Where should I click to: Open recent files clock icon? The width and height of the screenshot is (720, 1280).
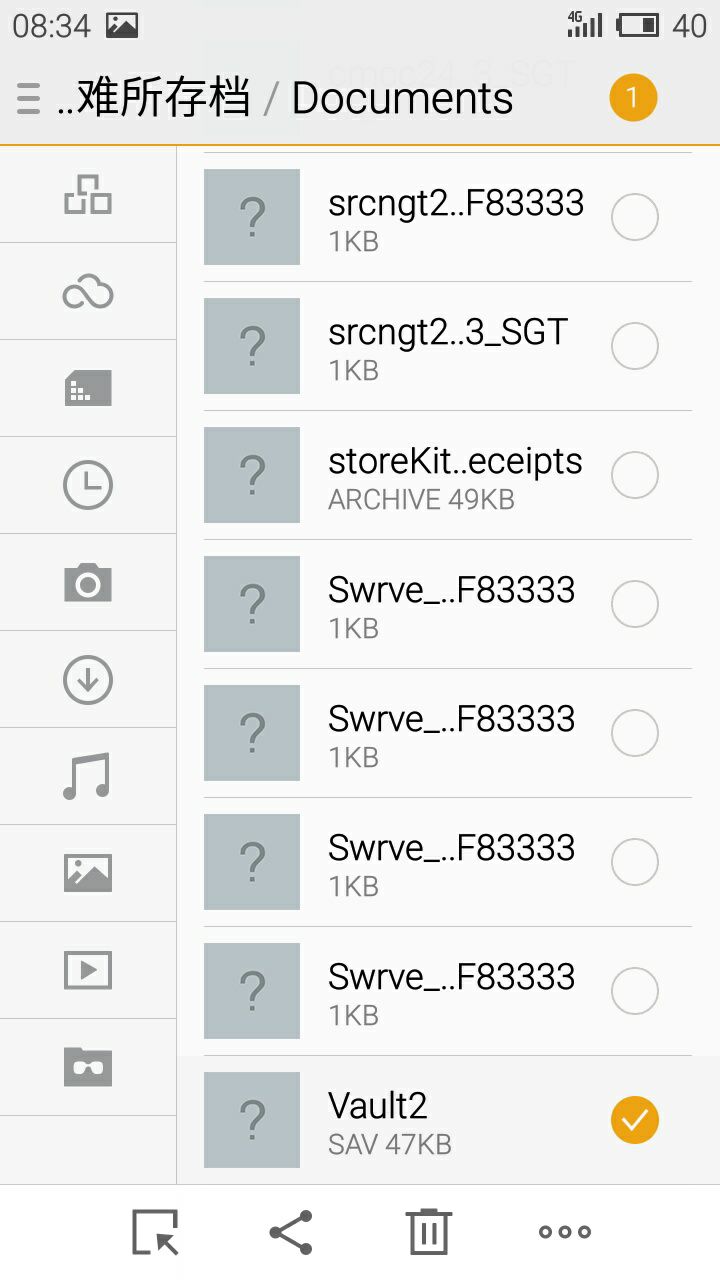(x=88, y=485)
